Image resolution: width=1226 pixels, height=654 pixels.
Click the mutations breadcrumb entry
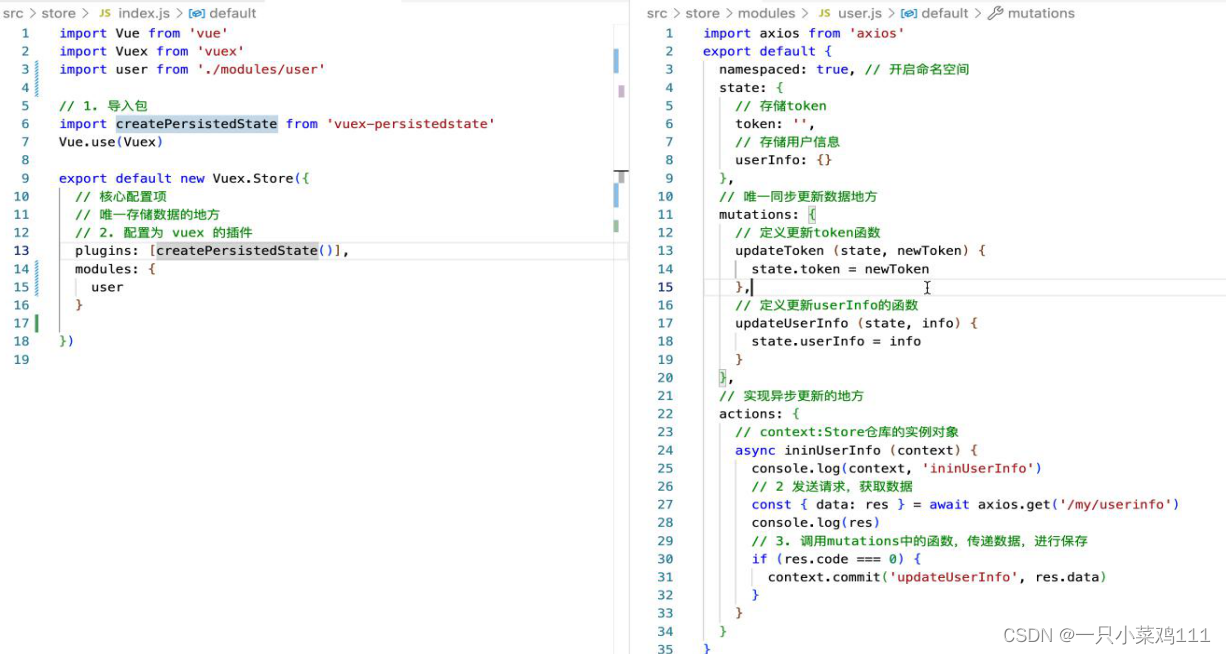1040,13
